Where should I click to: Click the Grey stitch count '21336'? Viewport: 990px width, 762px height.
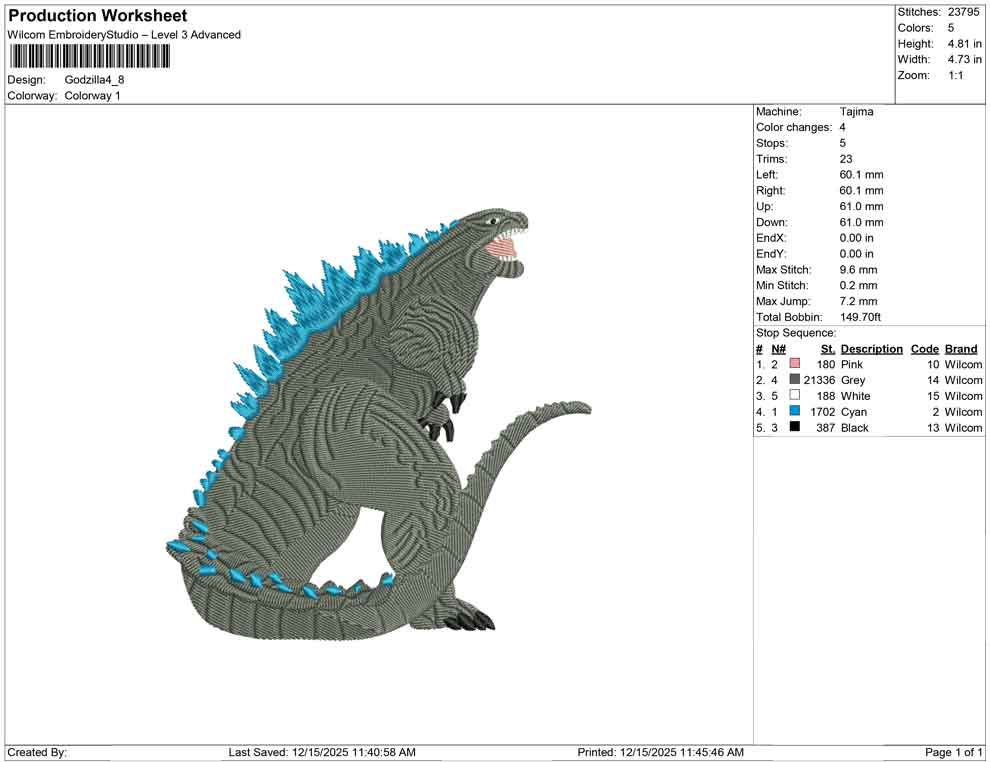[820, 380]
